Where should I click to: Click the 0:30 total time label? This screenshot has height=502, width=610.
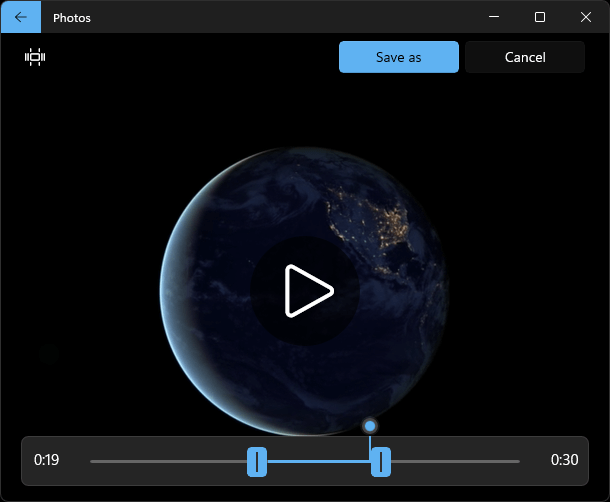(564, 460)
